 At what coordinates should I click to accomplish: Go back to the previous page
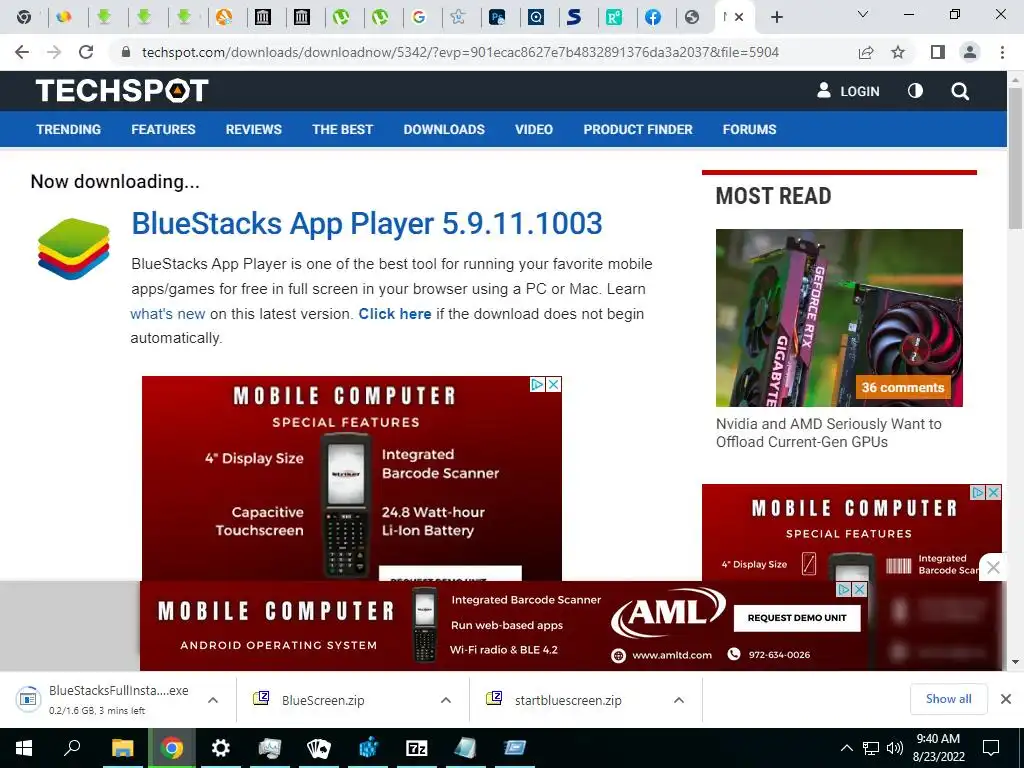tap(22, 52)
